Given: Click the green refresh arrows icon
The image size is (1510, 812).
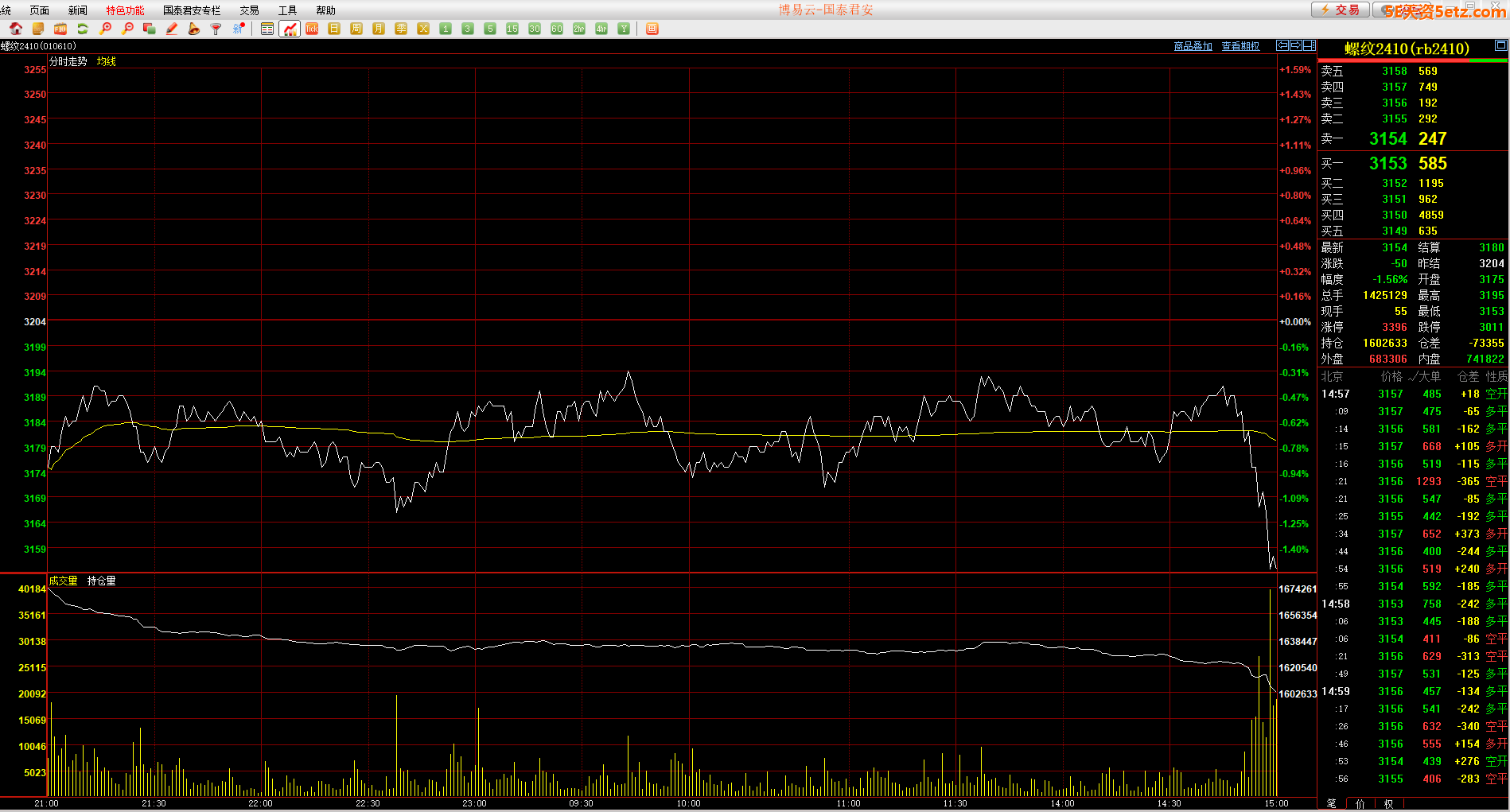Looking at the screenshot, I should pos(82,29).
